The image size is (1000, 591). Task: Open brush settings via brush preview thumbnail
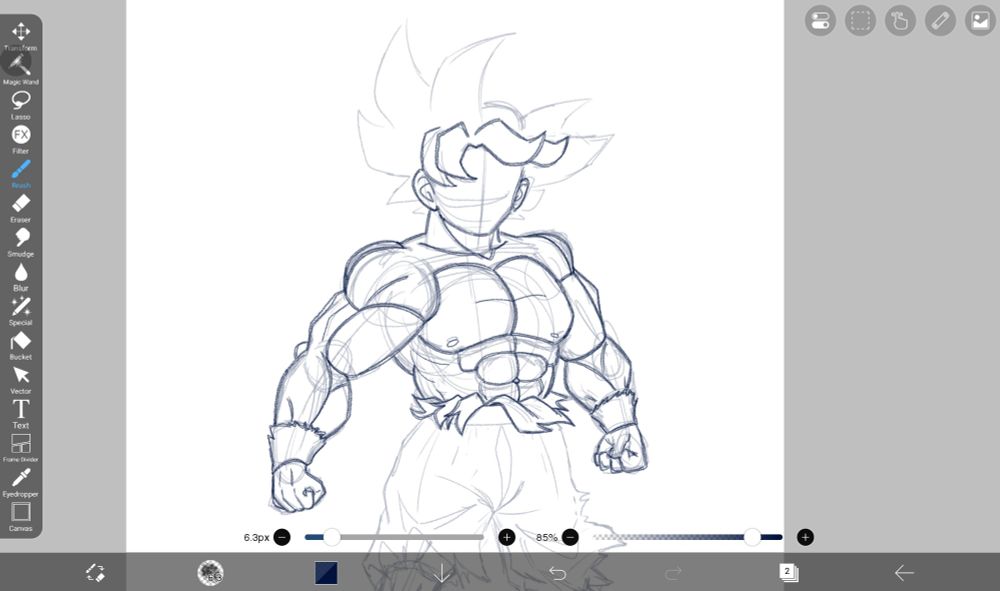[x=210, y=573]
